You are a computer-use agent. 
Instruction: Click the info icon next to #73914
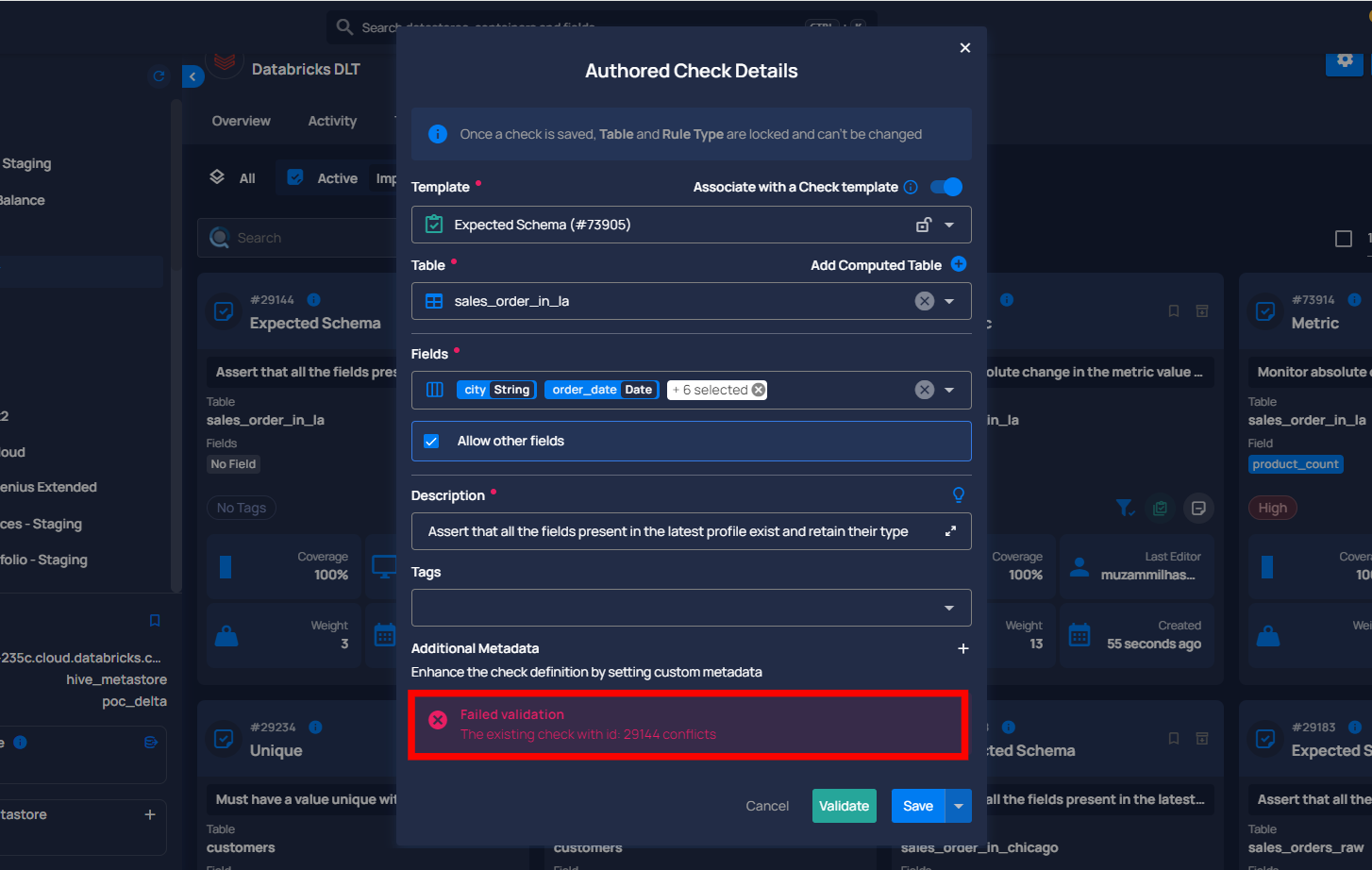(1354, 299)
